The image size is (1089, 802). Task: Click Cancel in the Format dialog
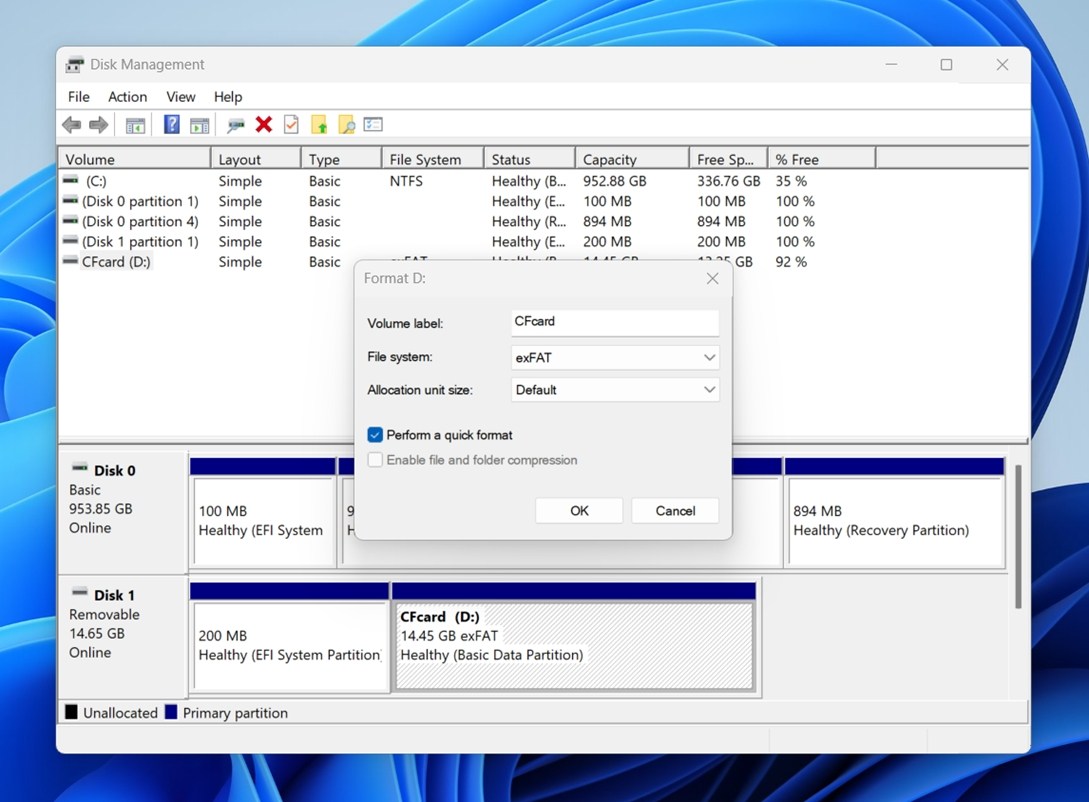pyautogui.click(x=675, y=510)
